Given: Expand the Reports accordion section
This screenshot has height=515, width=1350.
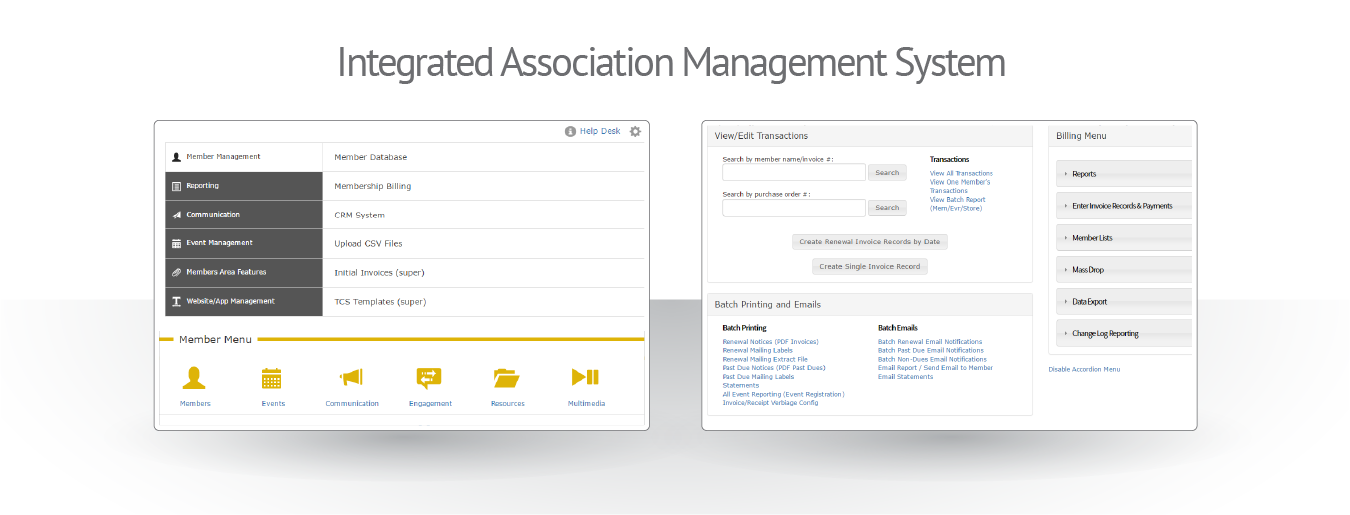Looking at the screenshot, I should click(x=1123, y=174).
